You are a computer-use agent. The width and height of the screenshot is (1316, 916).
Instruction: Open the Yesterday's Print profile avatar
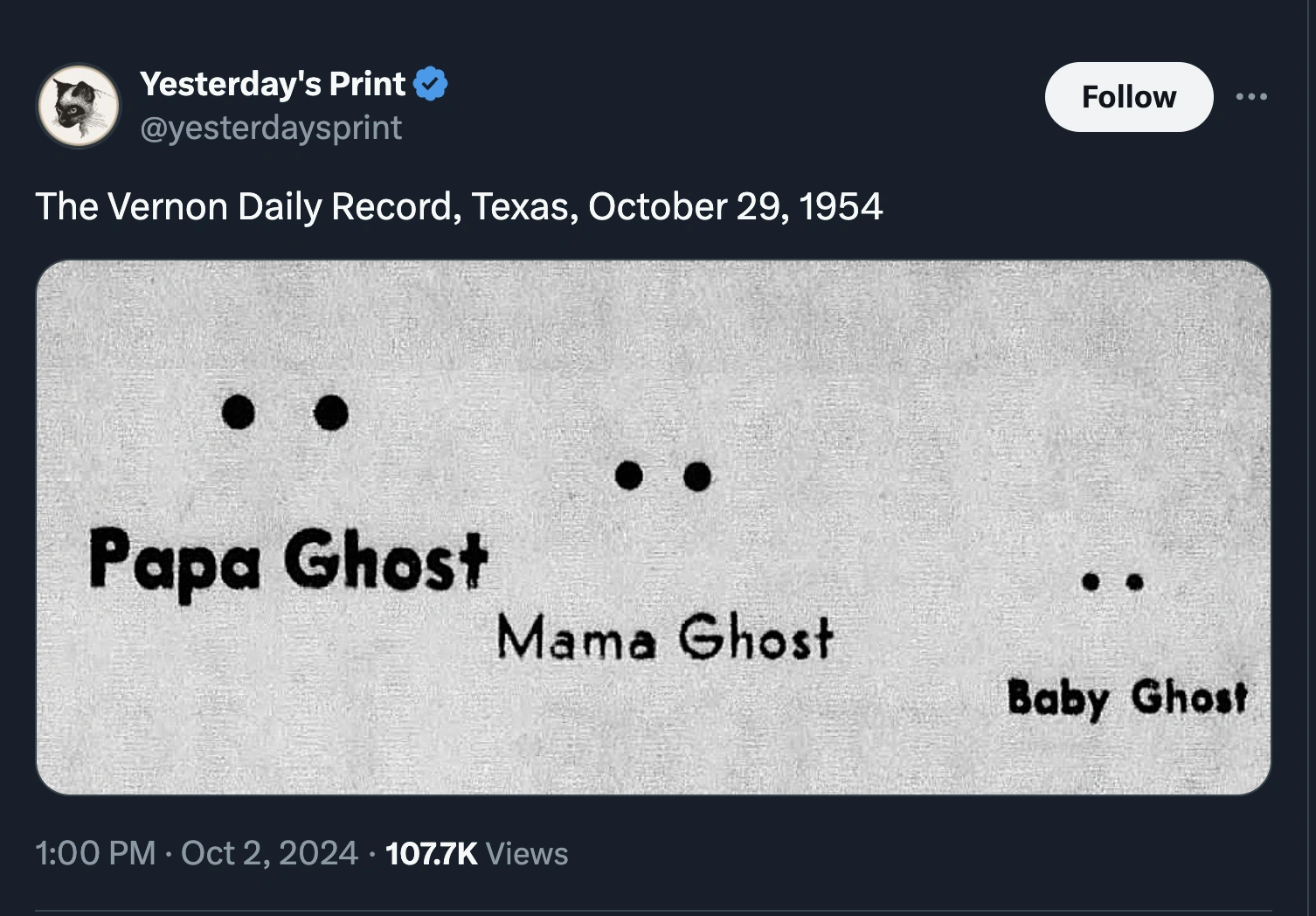tap(79, 106)
